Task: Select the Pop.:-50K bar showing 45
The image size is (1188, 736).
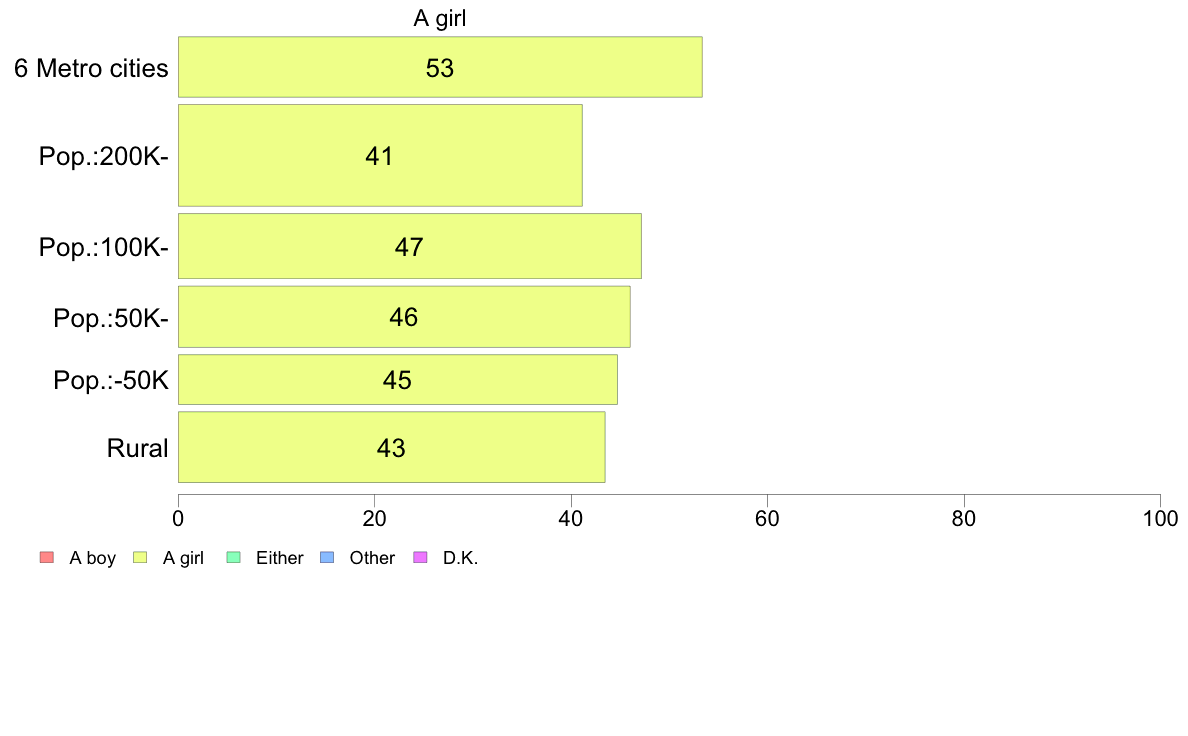Action: point(398,380)
